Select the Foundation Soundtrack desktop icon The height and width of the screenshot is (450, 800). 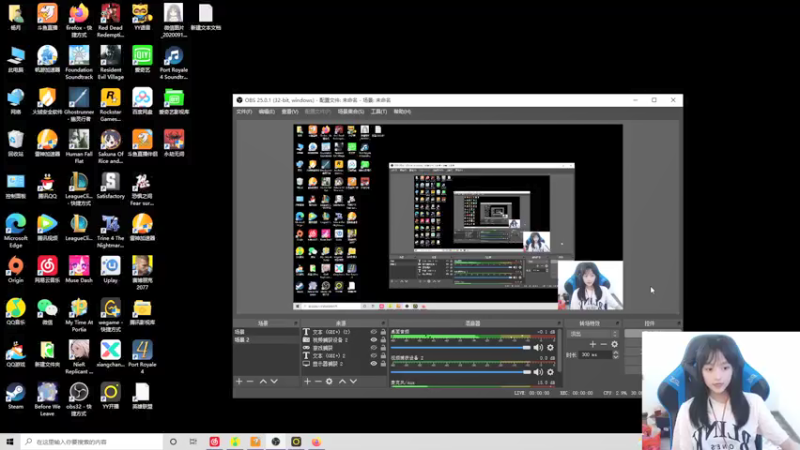point(79,63)
